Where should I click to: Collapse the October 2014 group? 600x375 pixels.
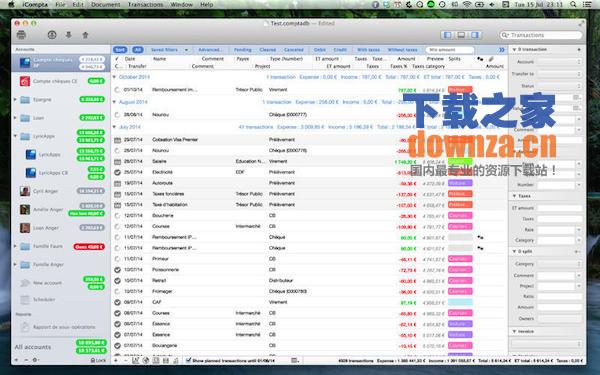pos(114,77)
